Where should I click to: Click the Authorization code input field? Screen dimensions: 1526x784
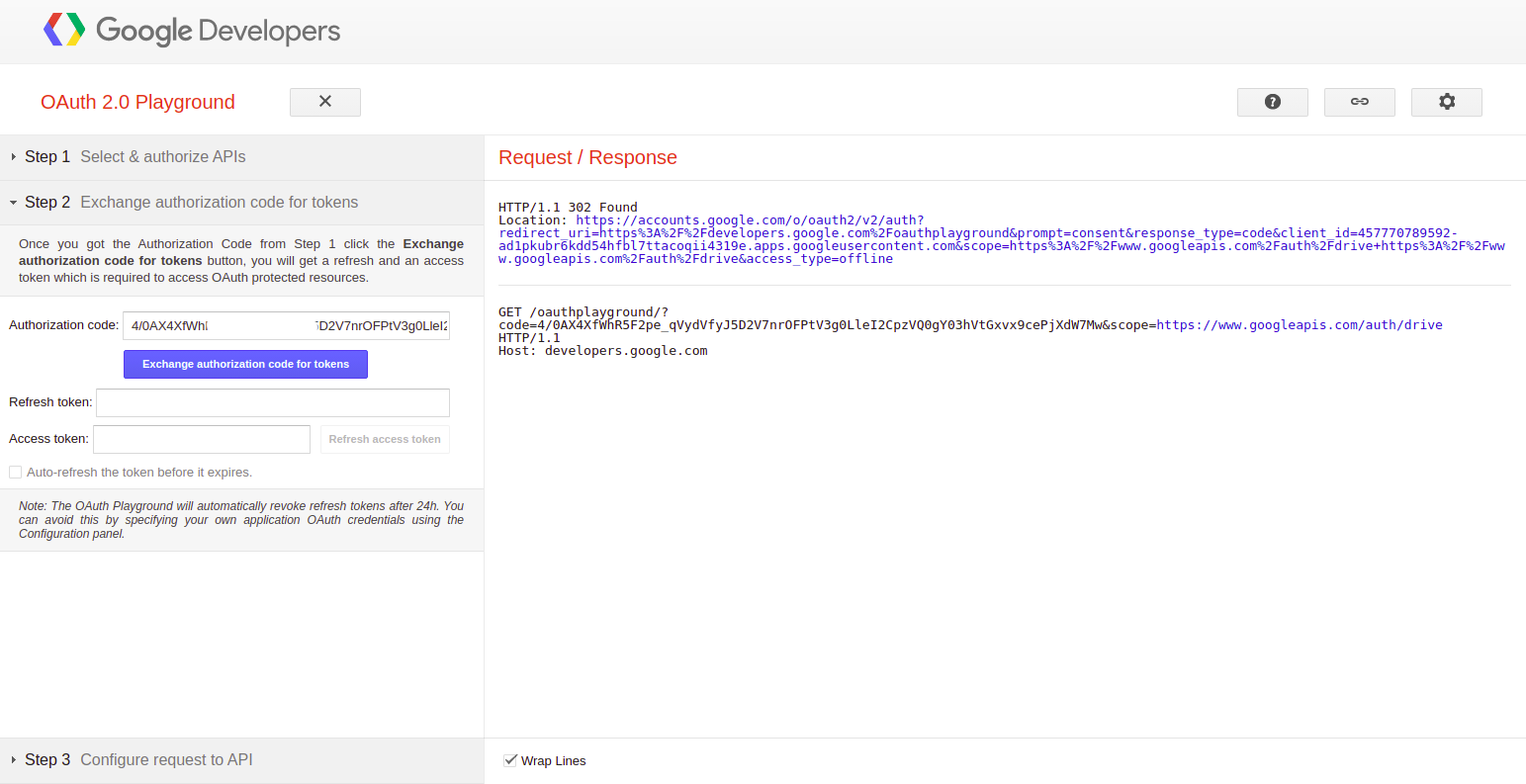(286, 325)
